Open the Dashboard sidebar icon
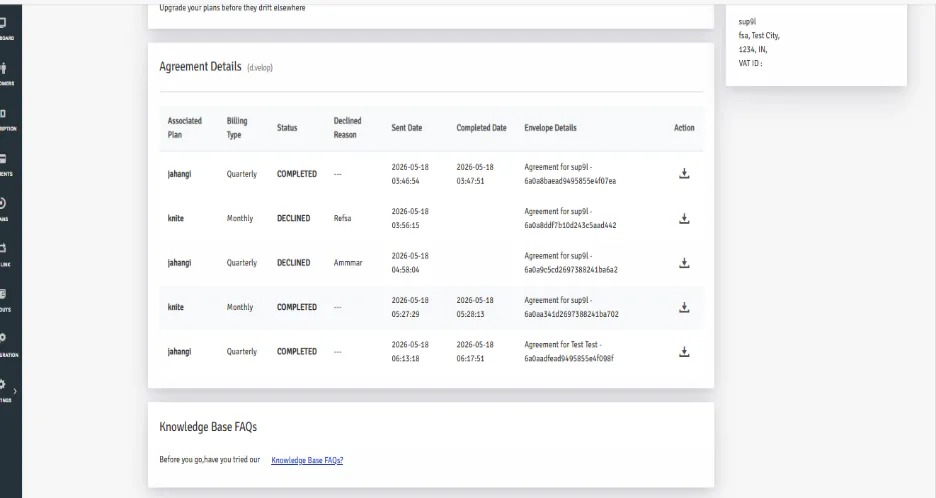The image size is (936, 498). click(x=3, y=23)
